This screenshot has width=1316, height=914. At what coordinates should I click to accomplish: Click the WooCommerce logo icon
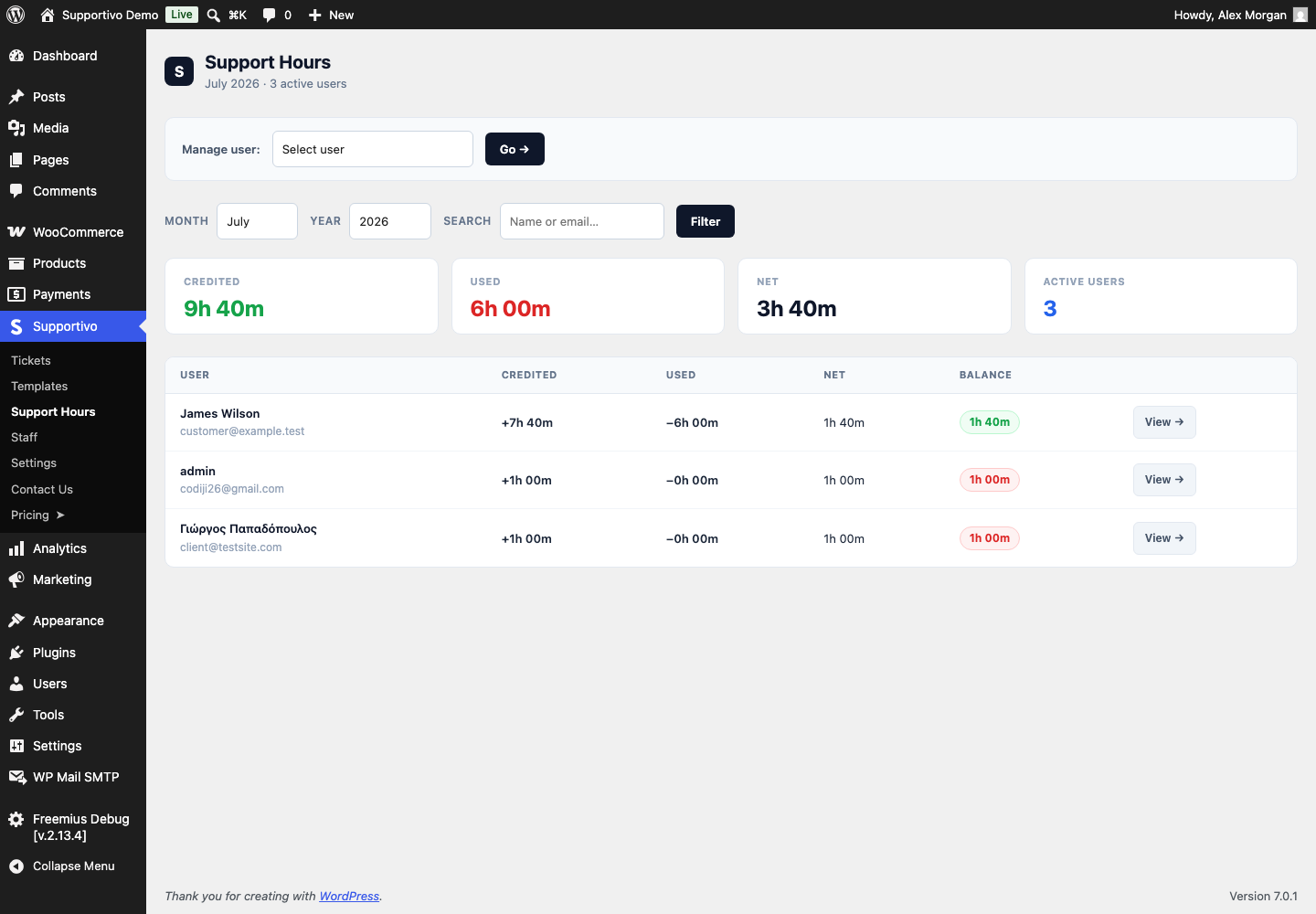point(16,232)
